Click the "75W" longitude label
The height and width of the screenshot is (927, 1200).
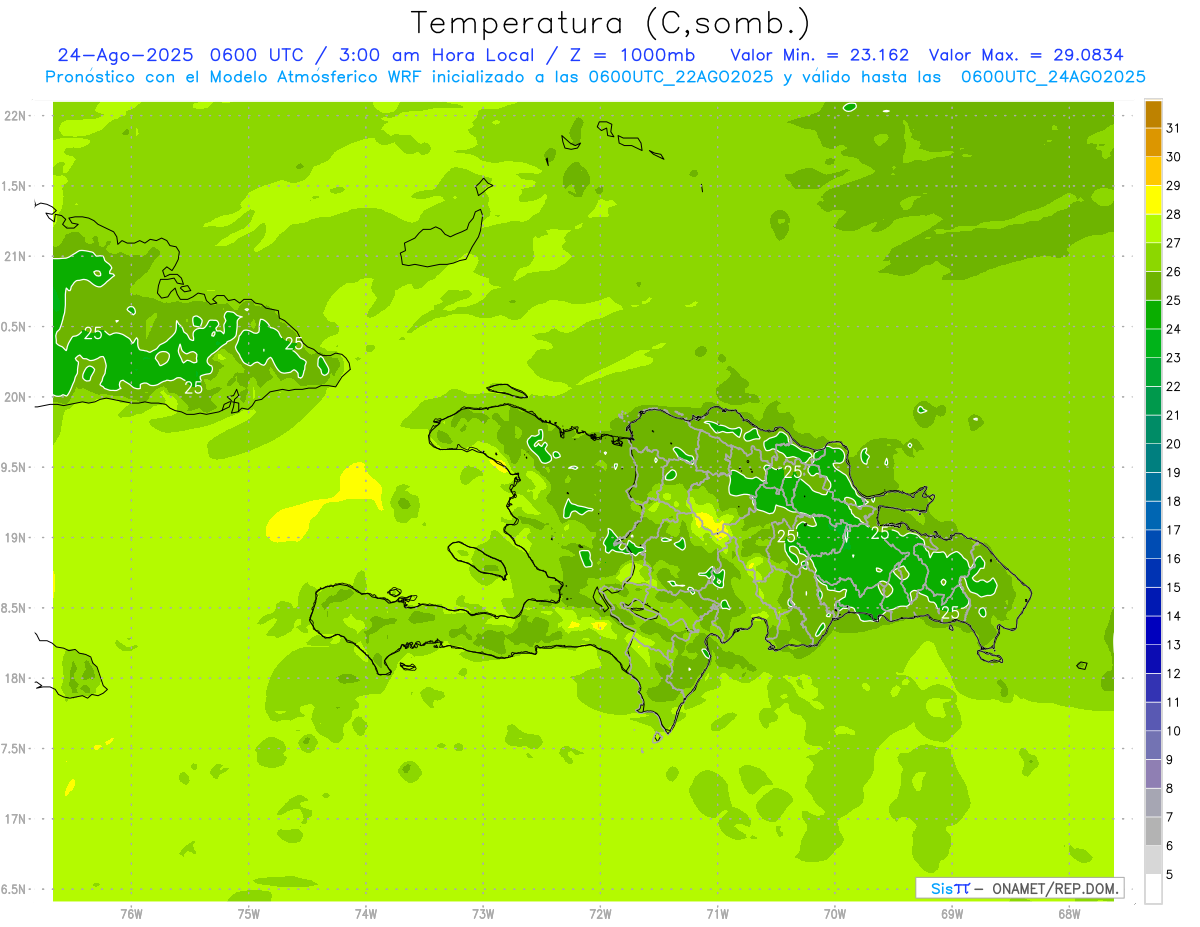(x=249, y=913)
